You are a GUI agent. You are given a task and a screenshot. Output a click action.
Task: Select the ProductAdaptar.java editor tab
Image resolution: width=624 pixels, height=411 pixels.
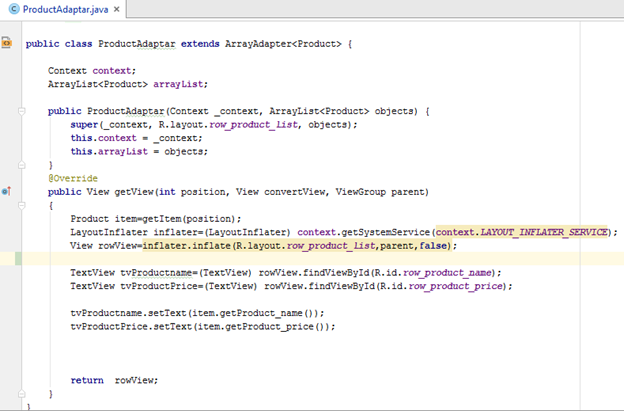(64, 9)
